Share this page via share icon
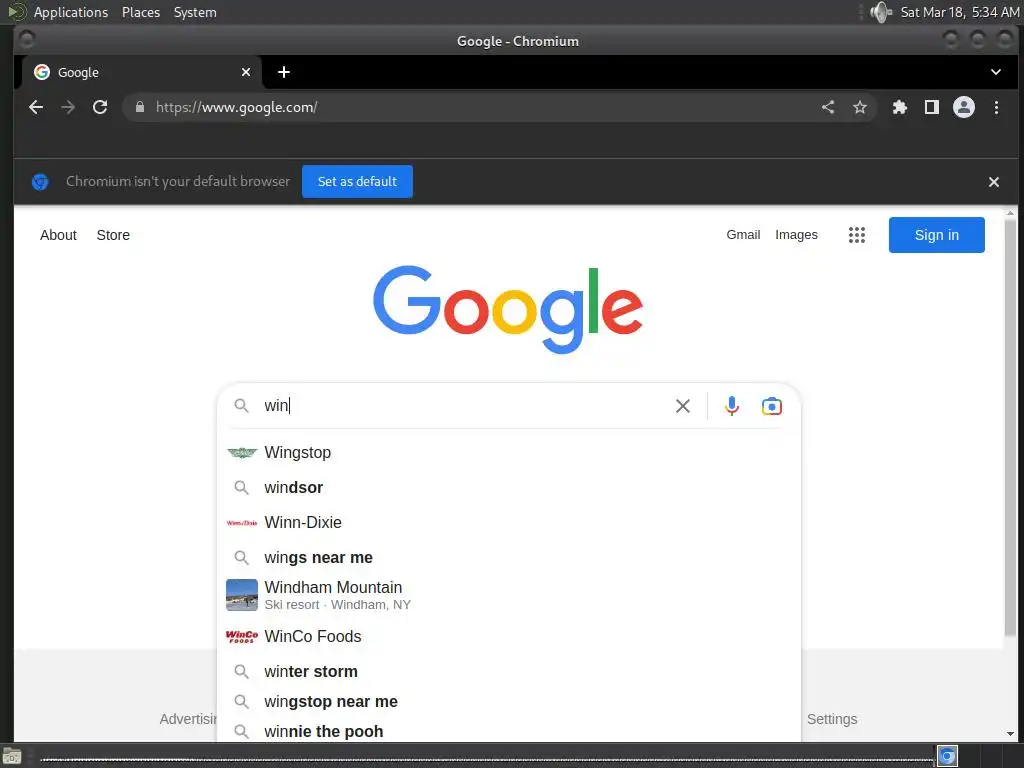This screenshot has width=1024, height=768. [x=827, y=107]
